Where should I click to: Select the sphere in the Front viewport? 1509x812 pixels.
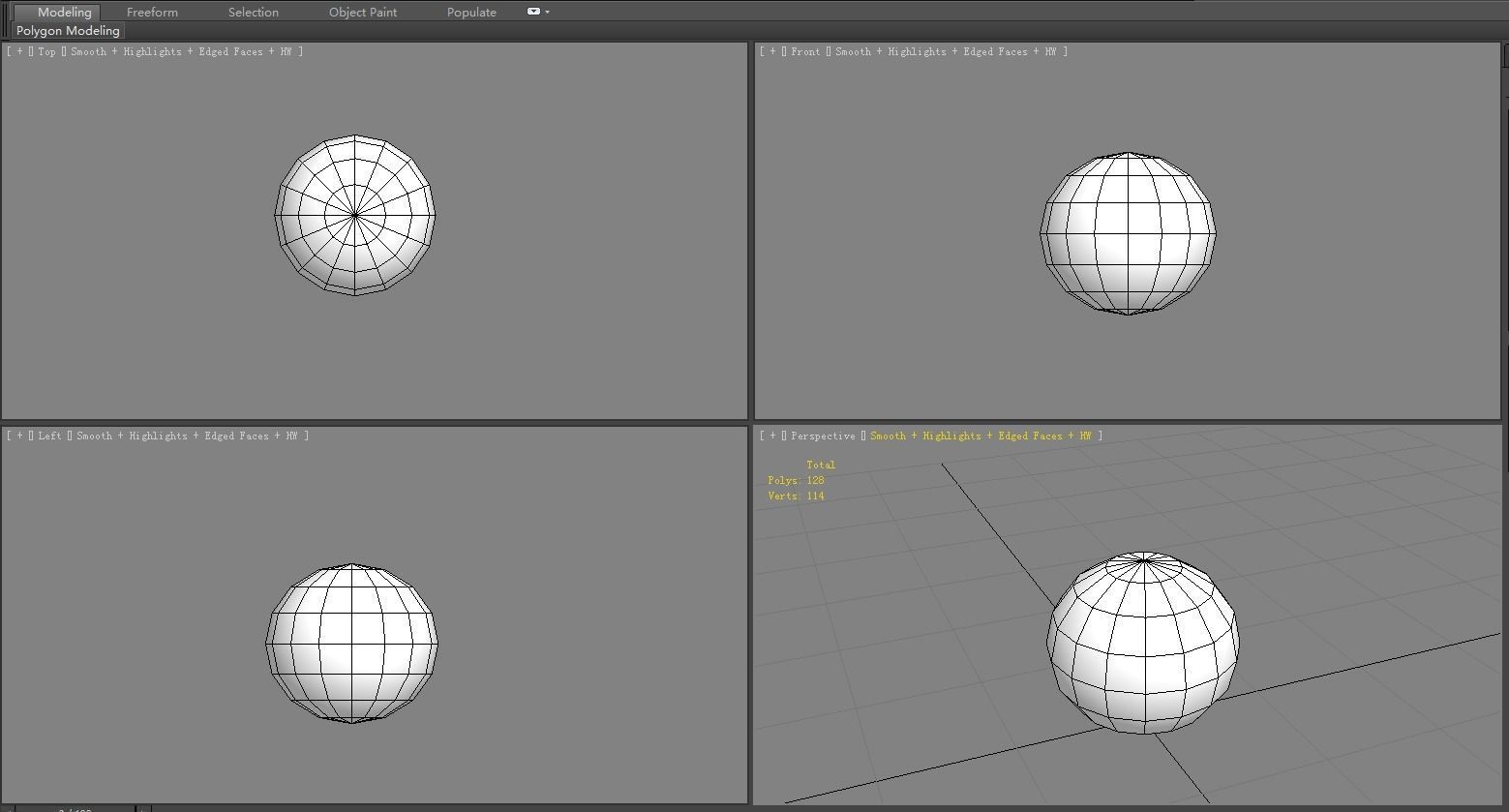1129,233
